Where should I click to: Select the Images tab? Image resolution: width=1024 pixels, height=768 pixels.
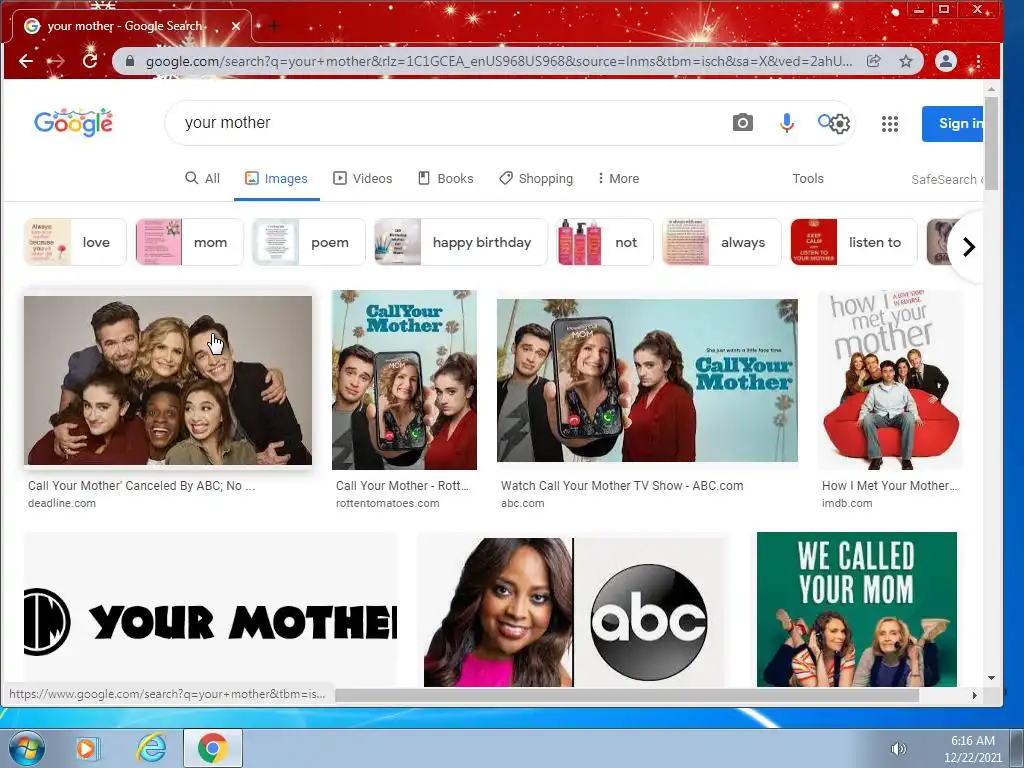coord(276,178)
